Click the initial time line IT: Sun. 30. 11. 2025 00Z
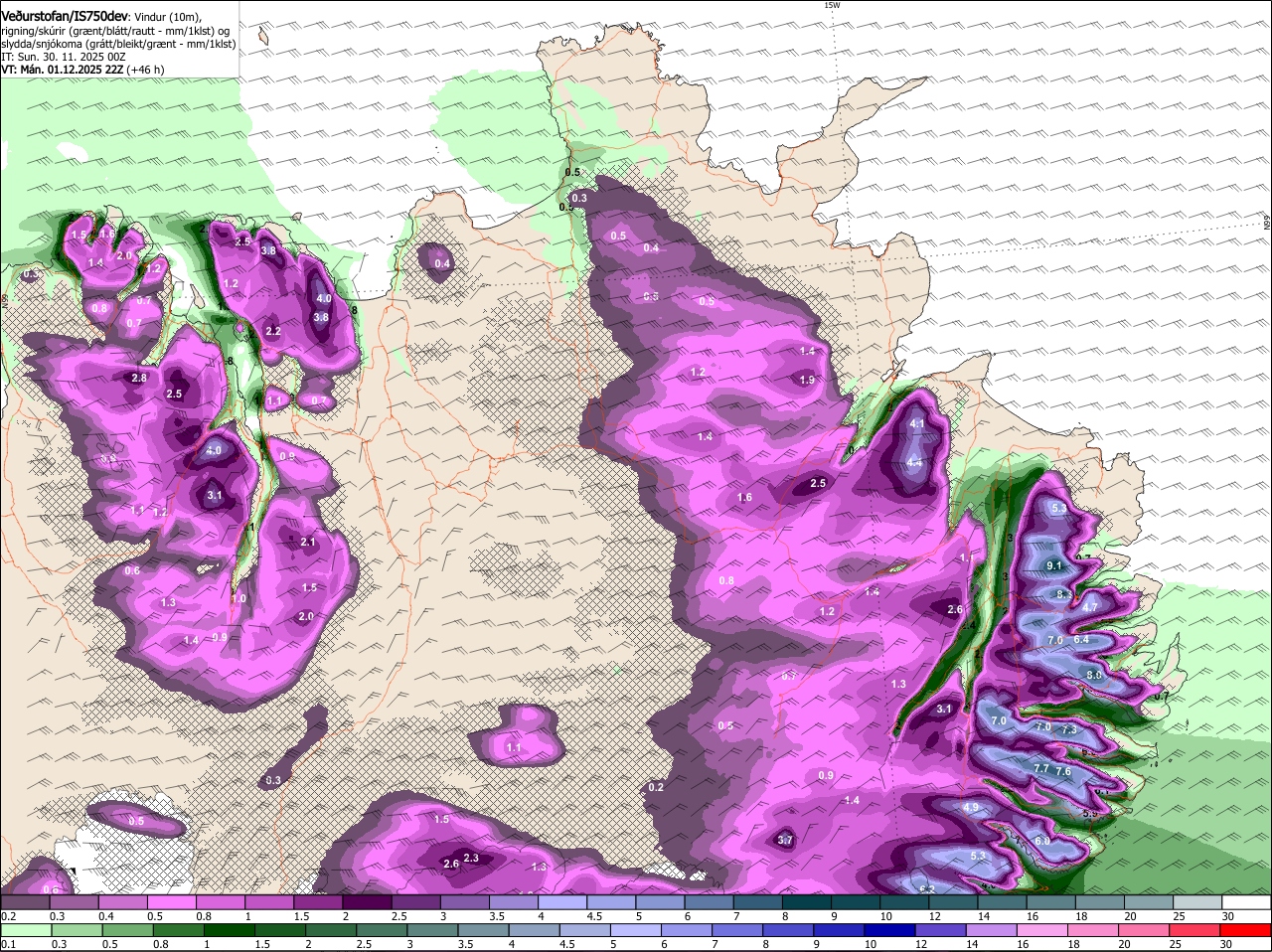Screen dimensions: 1272x952 [x=64, y=57]
